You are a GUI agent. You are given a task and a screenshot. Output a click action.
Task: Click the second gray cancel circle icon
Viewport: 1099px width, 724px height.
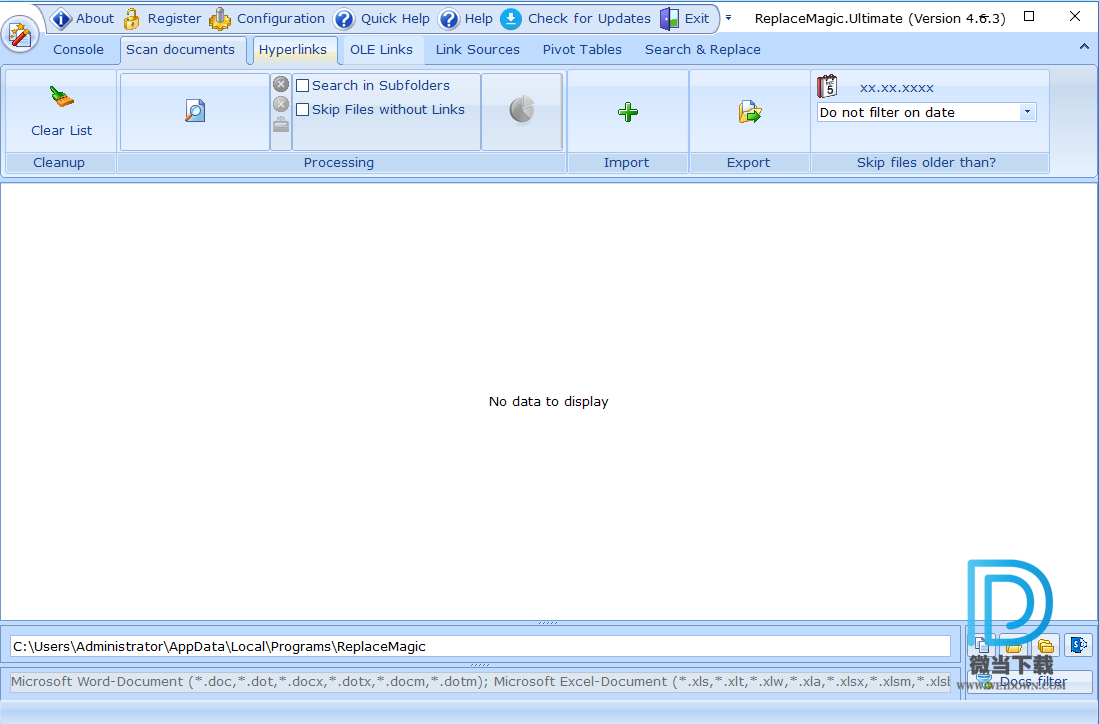point(281,104)
